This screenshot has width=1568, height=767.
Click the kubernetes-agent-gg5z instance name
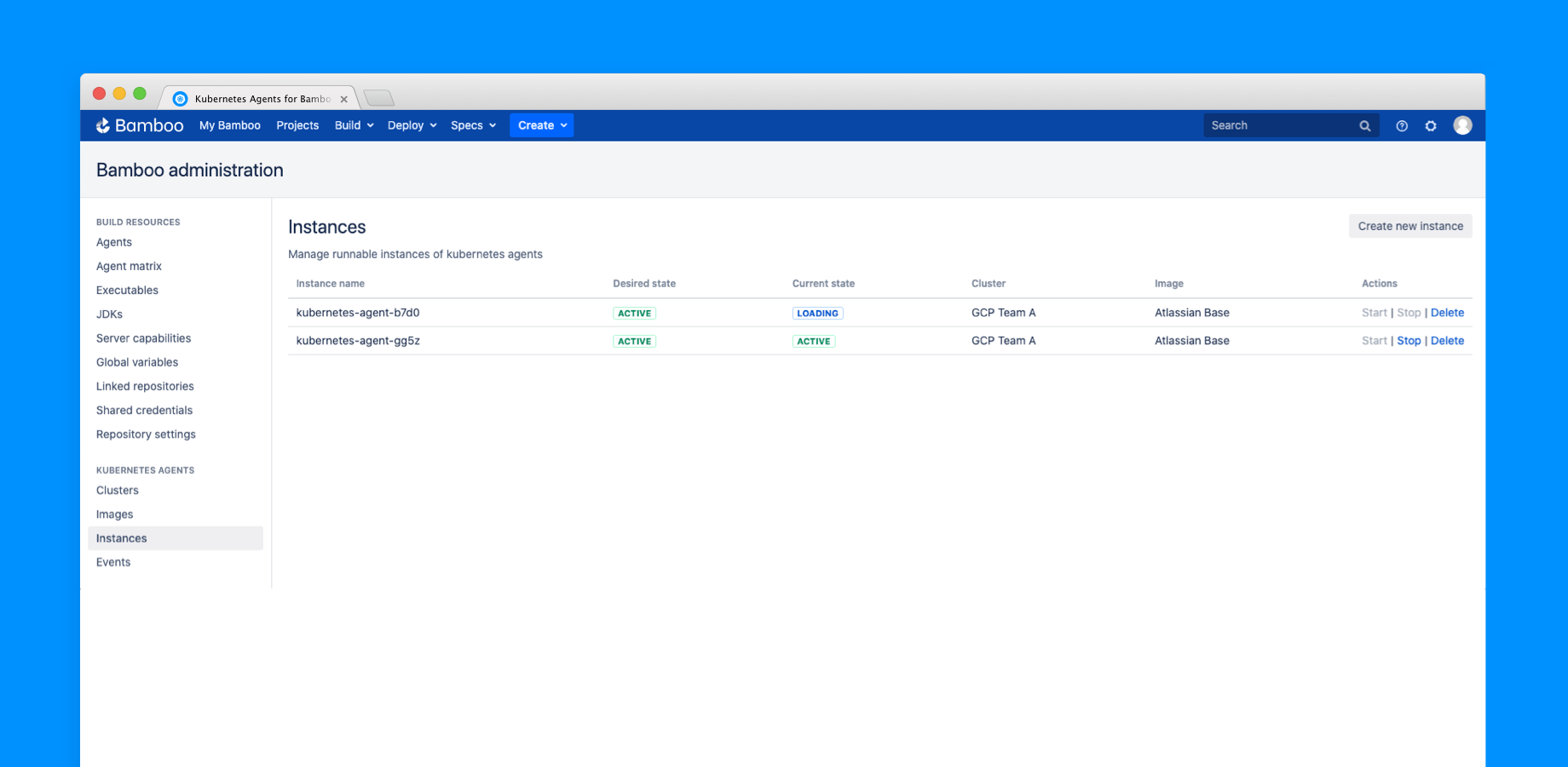tap(358, 341)
